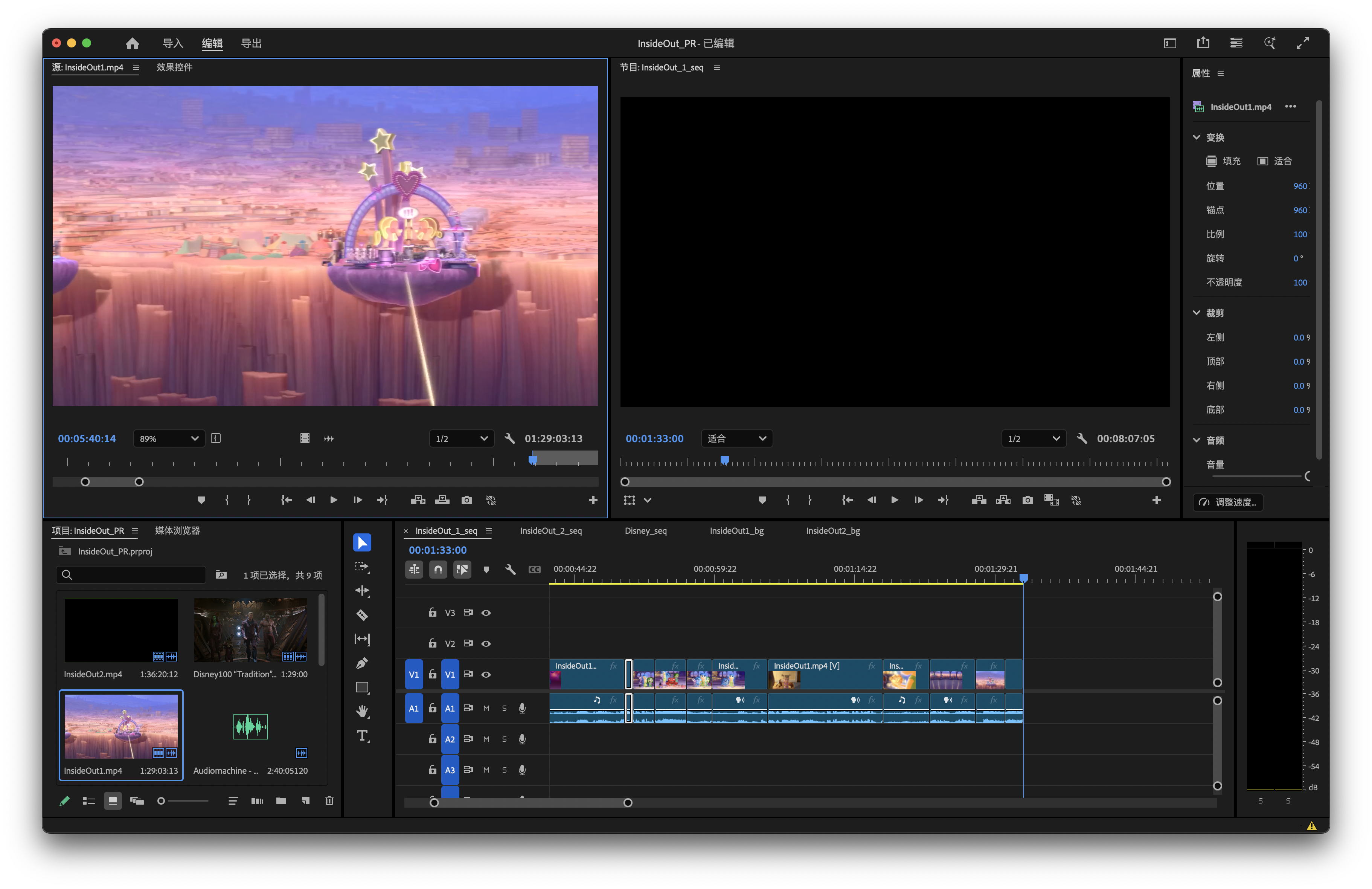Screen dimensions: 1372x889
Task: Open Program monitor zoom 适合 dropdown
Action: 737,438
